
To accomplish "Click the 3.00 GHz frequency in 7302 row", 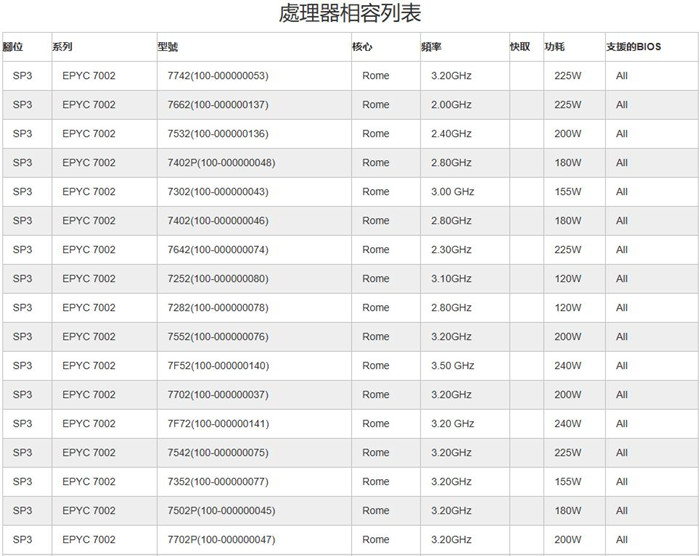I will [453, 192].
